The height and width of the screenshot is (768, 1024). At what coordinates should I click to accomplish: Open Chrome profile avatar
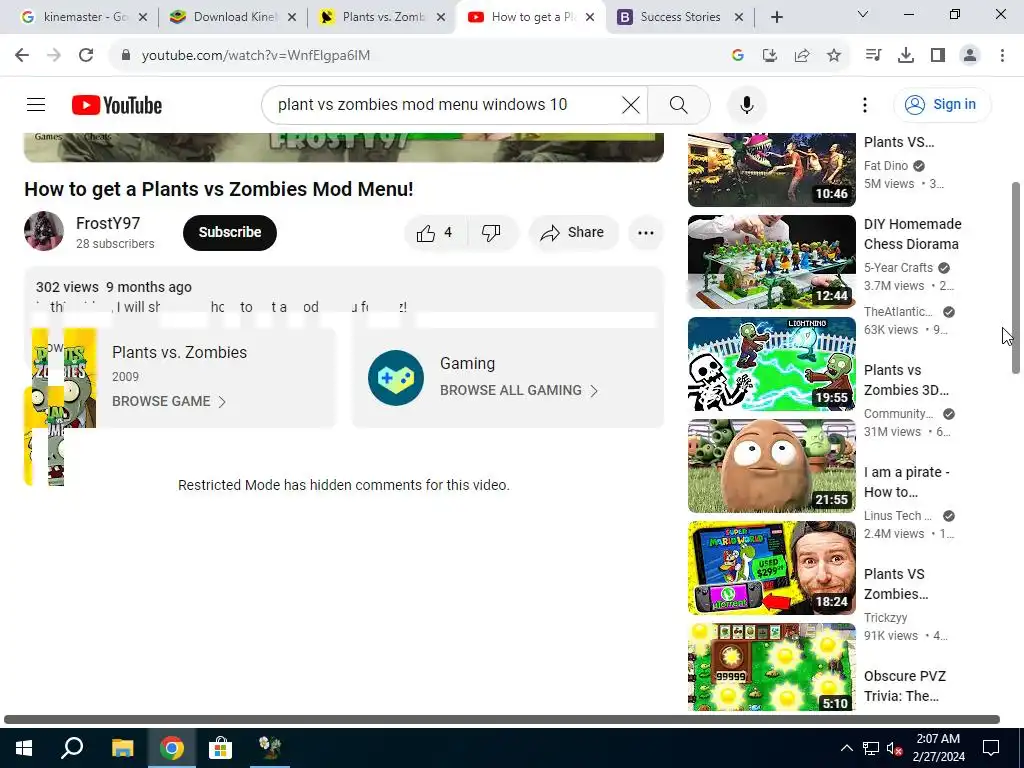pos(970,56)
